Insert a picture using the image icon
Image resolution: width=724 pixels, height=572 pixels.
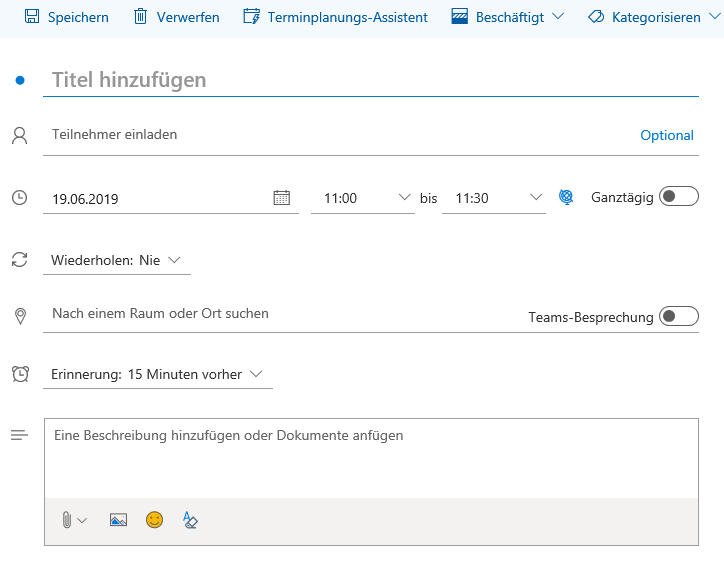[x=118, y=520]
